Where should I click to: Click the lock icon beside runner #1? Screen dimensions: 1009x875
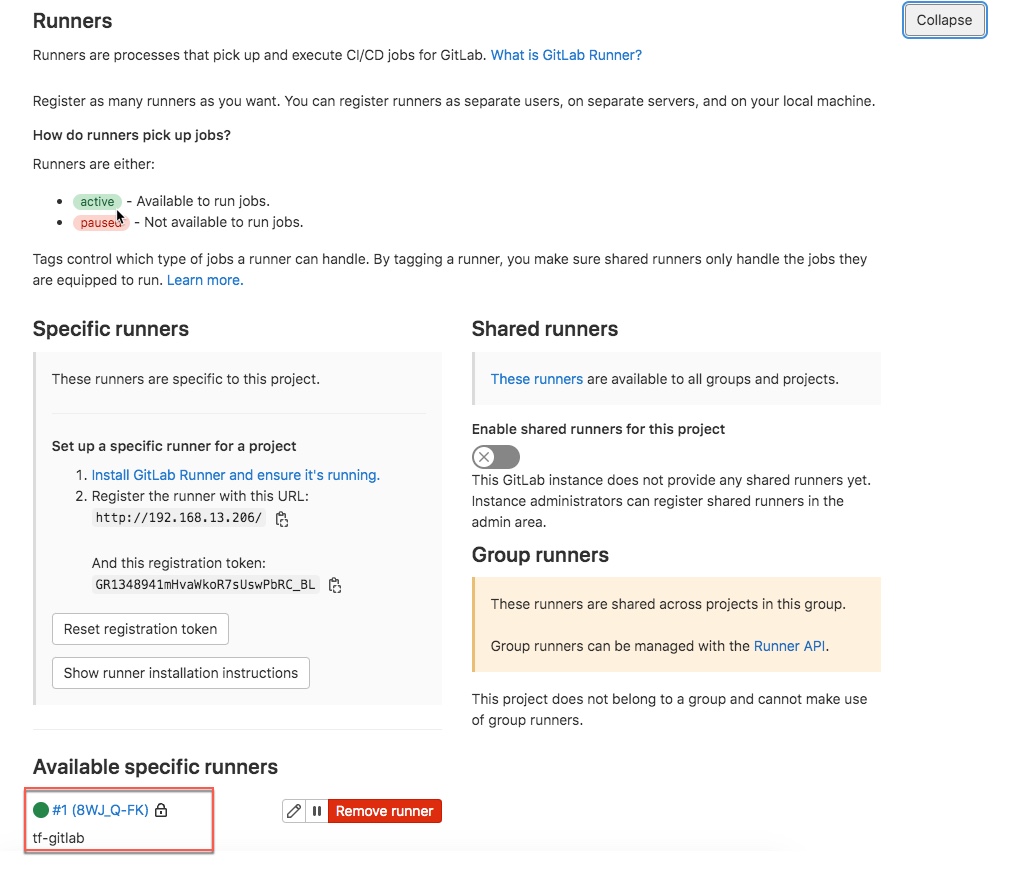tap(162, 810)
